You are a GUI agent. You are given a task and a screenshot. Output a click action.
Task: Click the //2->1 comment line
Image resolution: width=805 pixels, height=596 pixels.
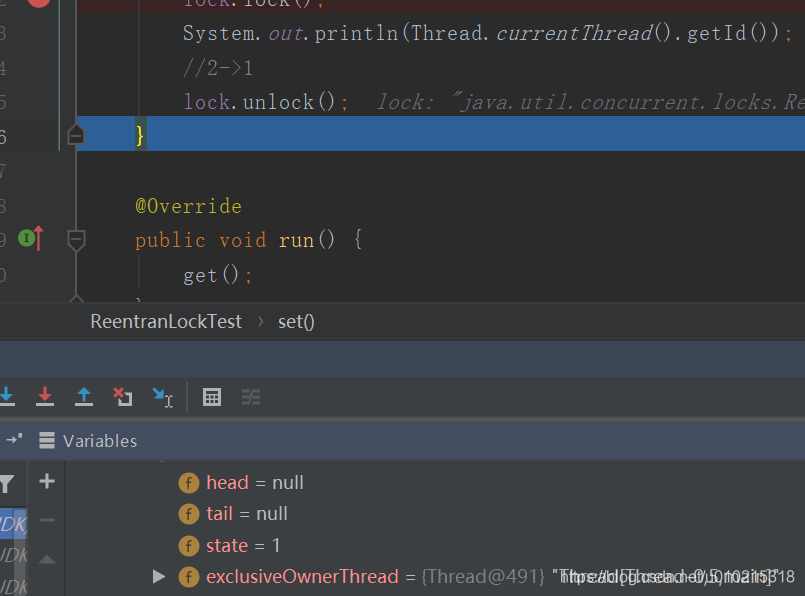218,68
